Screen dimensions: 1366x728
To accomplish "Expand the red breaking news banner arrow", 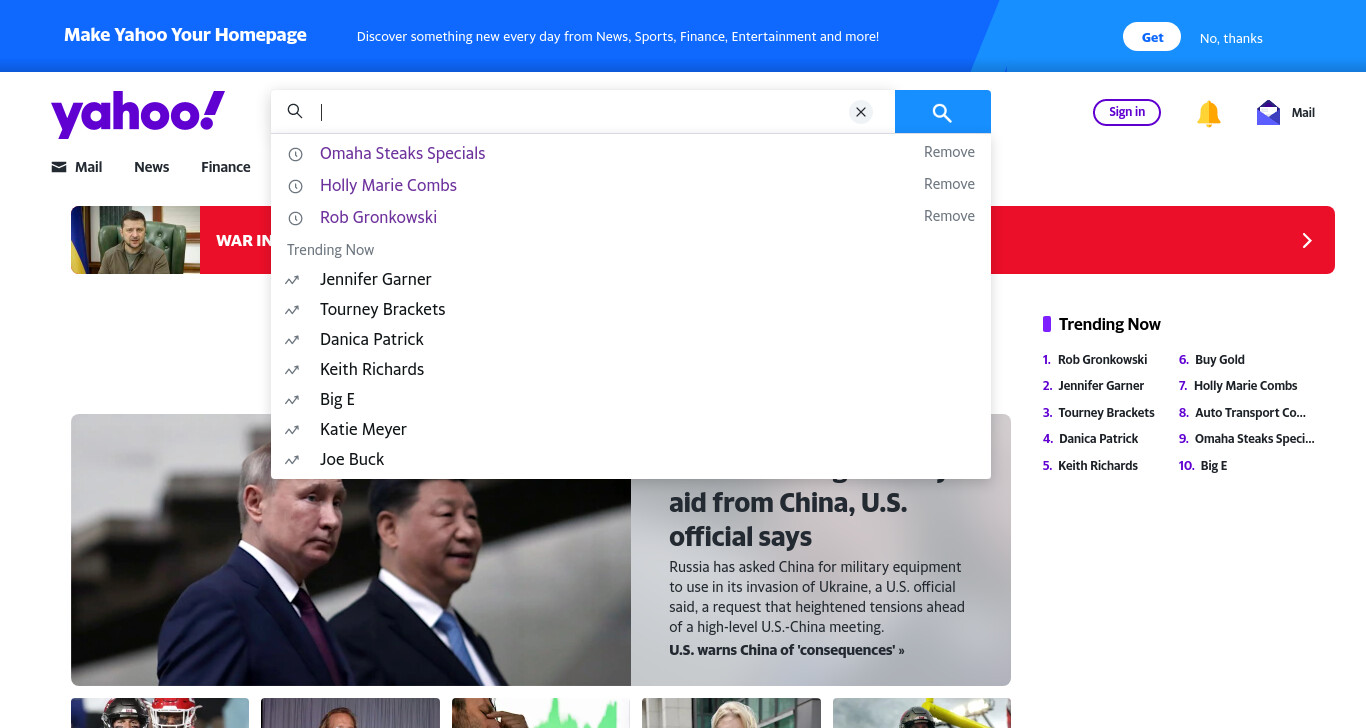I will (1306, 240).
